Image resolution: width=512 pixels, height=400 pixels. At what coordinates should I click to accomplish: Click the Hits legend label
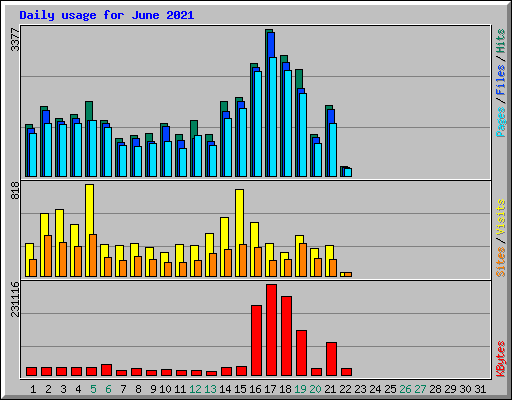(500, 41)
